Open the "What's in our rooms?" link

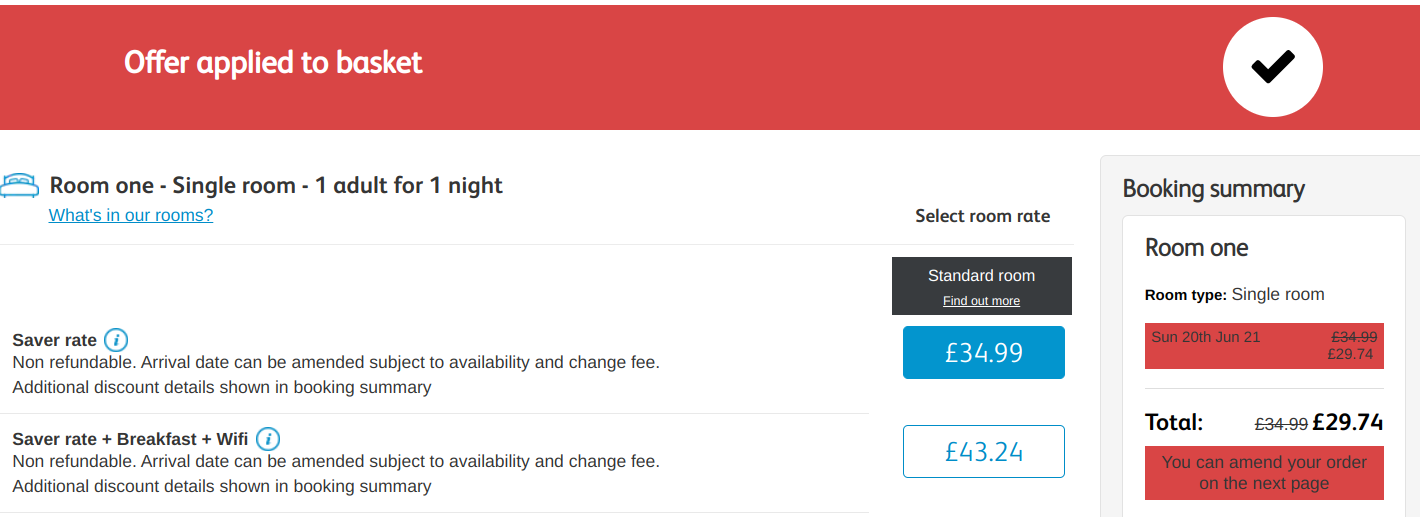pyautogui.click(x=131, y=215)
